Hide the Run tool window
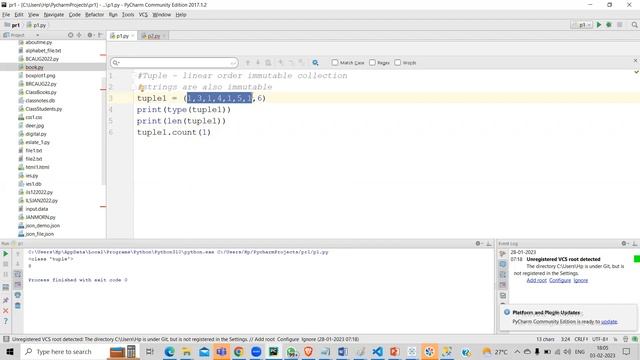 coord(489,244)
